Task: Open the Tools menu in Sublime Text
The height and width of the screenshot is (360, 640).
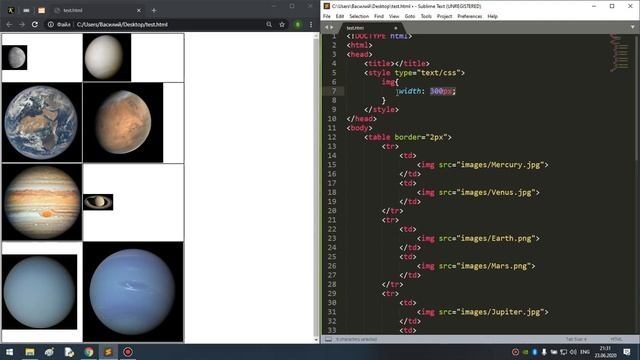Action: (426, 16)
